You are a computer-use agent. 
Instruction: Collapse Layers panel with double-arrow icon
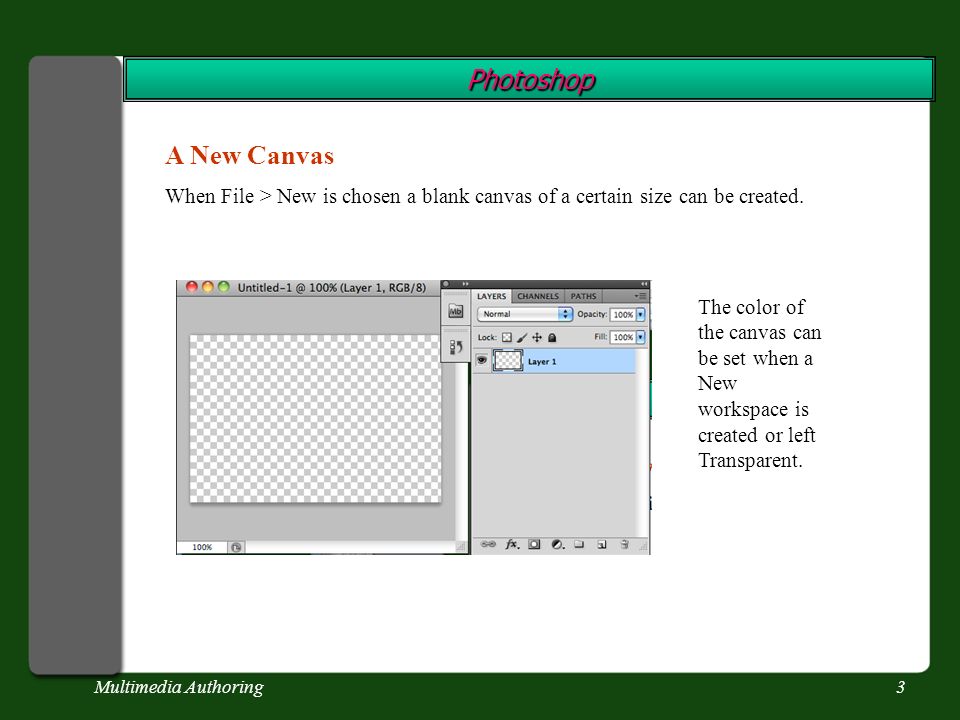point(643,284)
